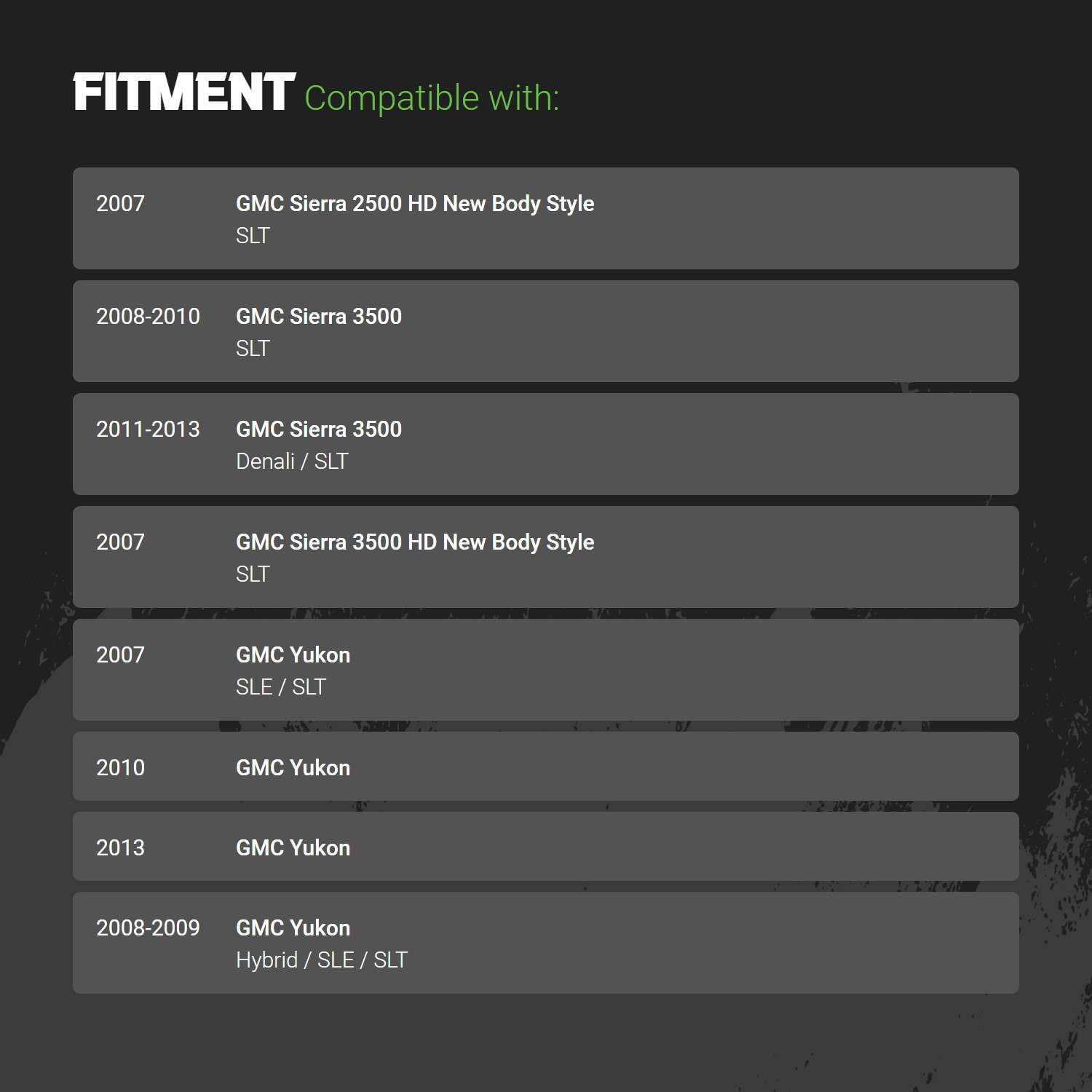The image size is (1092, 1092).
Task: Click the 'SLE / SLT' trim text
Action: point(281,687)
